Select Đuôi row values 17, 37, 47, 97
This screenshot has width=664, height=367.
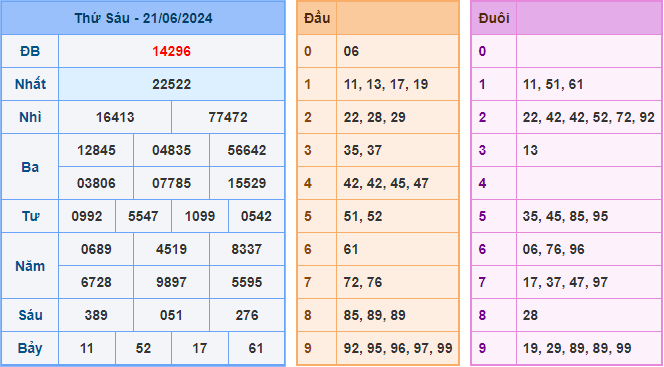tap(565, 282)
